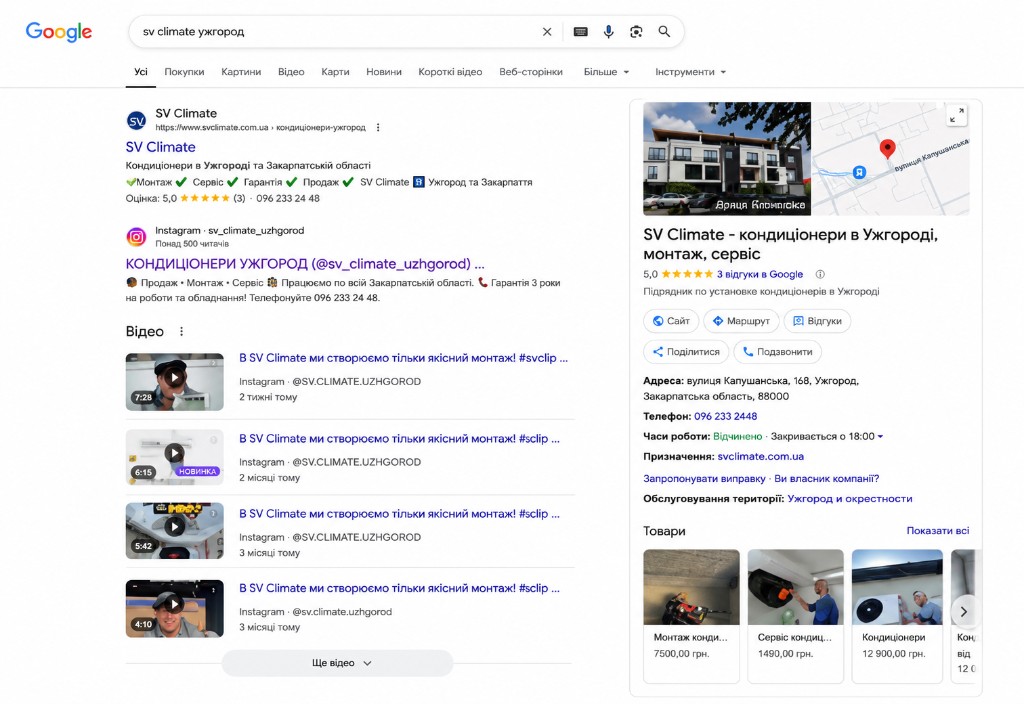Open the Google logo homepage link
This screenshot has width=1024, height=704.
pos(59,31)
